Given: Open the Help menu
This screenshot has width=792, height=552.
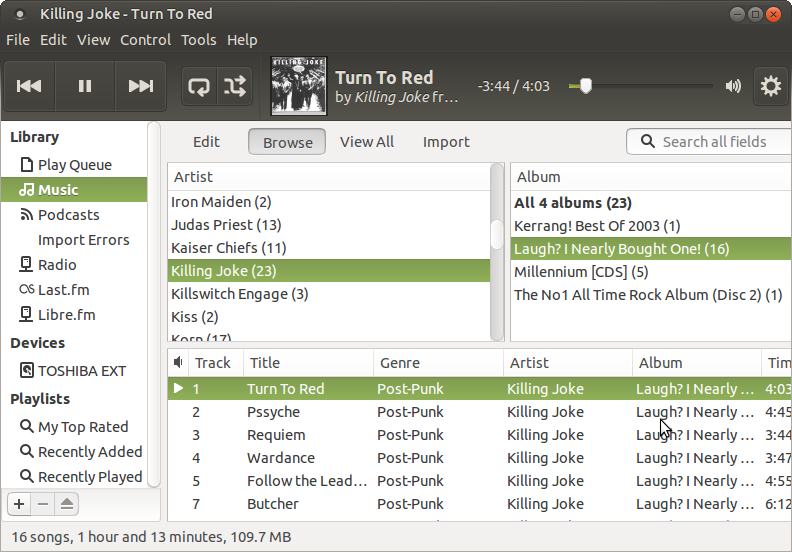Looking at the screenshot, I should point(242,40).
